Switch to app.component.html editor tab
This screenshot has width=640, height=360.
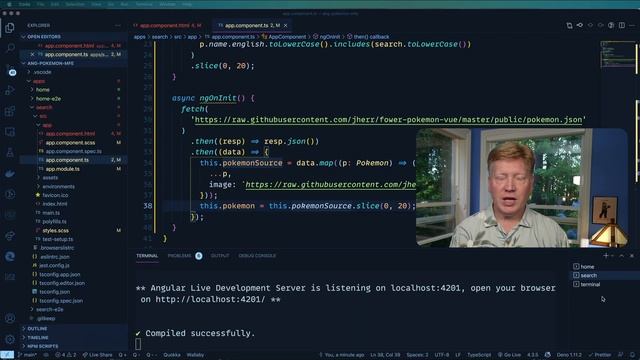[x=170, y=25]
